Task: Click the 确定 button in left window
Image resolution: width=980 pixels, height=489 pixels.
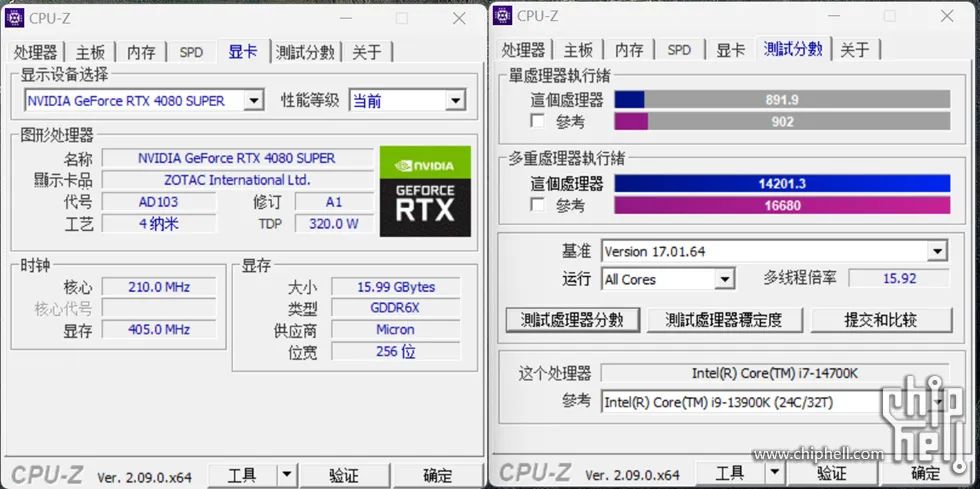Action: pos(438,475)
